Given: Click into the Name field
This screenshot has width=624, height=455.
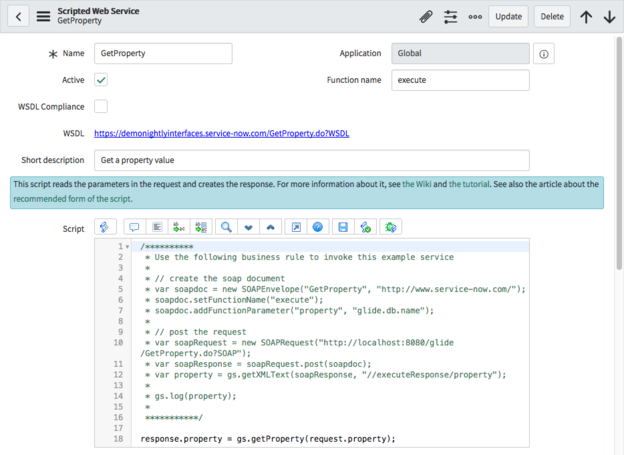Looking at the screenshot, I should click(x=163, y=53).
